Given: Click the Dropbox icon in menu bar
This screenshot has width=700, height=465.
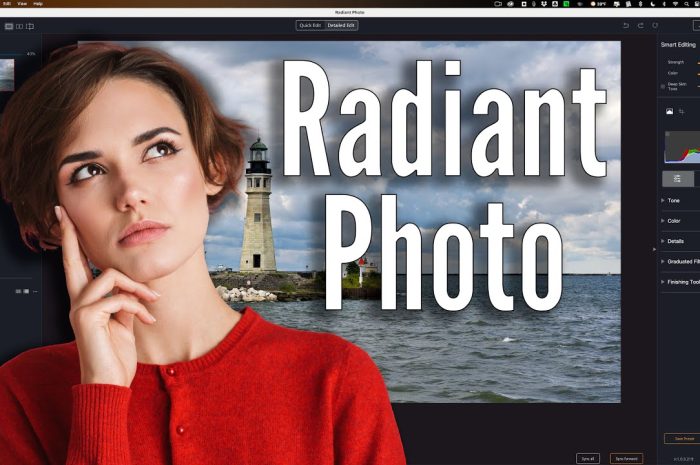Looking at the screenshot, I should [x=544, y=4].
